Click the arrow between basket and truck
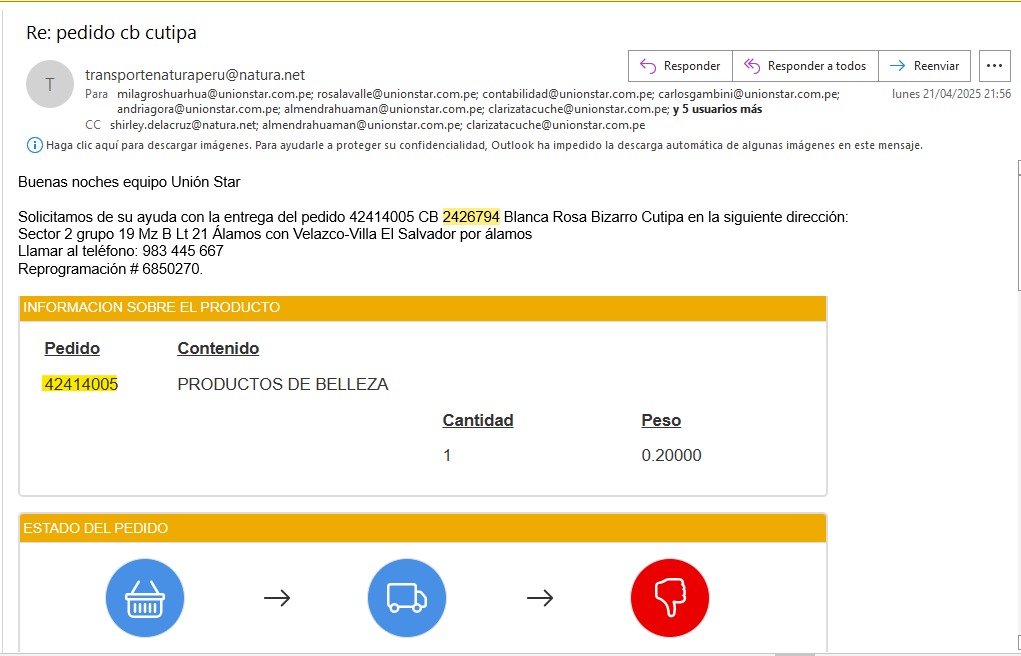This screenshot has width=1021, height=656. pos(277,598)
